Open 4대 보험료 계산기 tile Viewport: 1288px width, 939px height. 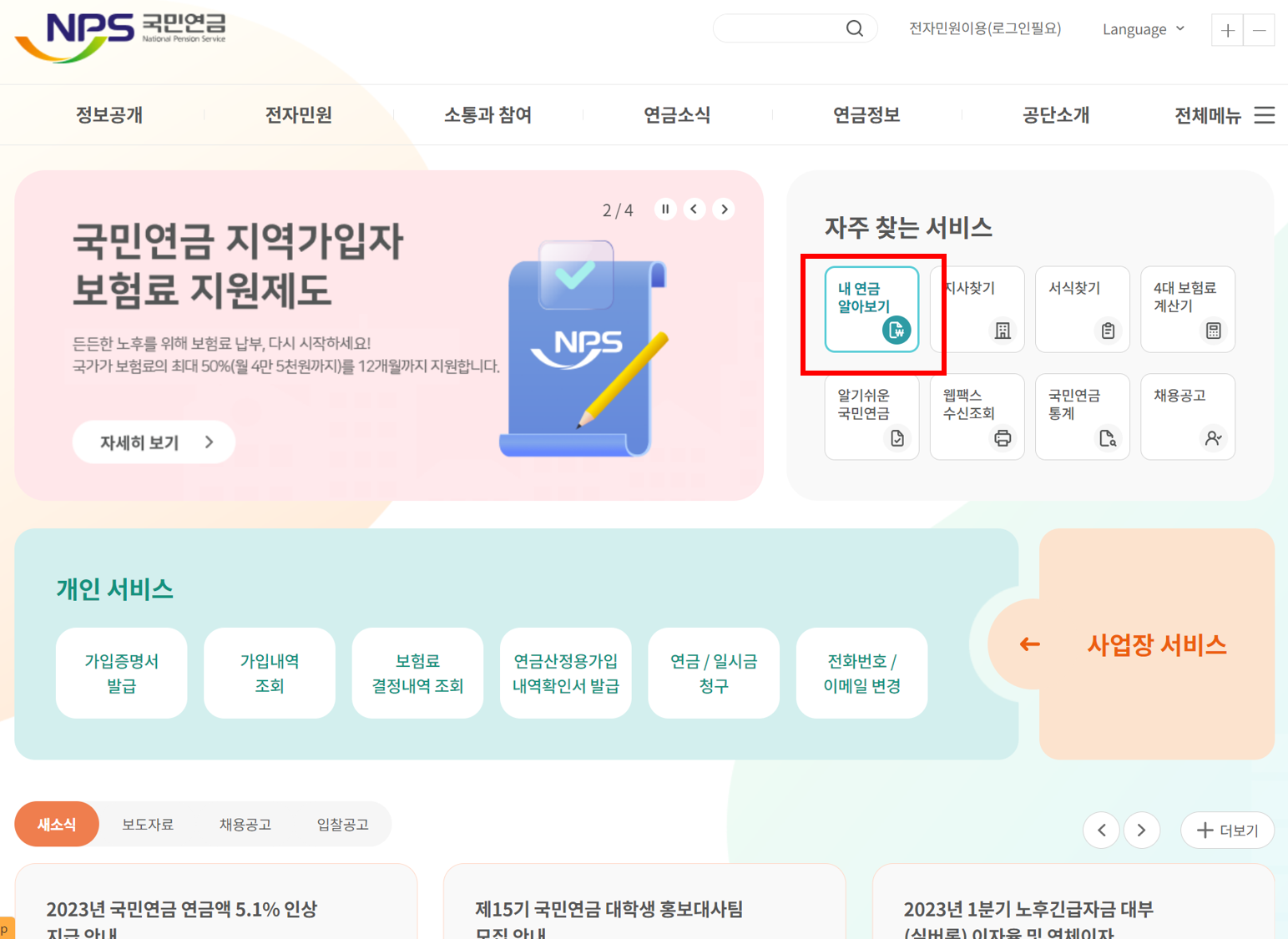point(1187,309)
